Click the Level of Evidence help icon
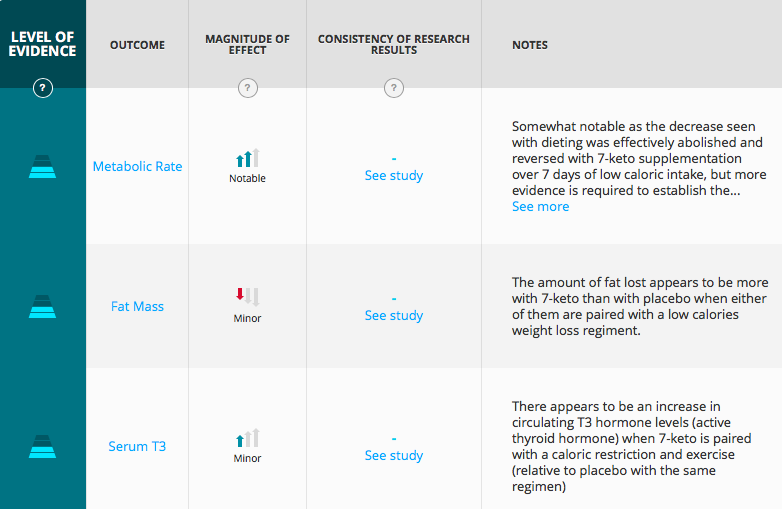 point(43,88)
